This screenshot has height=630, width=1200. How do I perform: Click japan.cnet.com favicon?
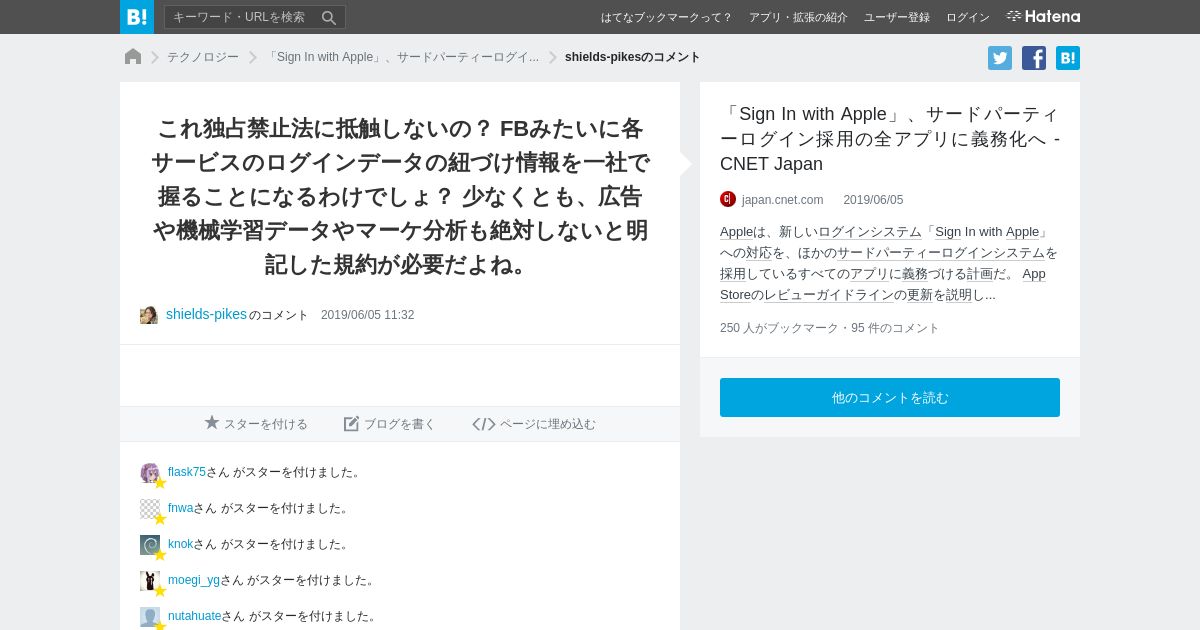click(x=728, y=199)
